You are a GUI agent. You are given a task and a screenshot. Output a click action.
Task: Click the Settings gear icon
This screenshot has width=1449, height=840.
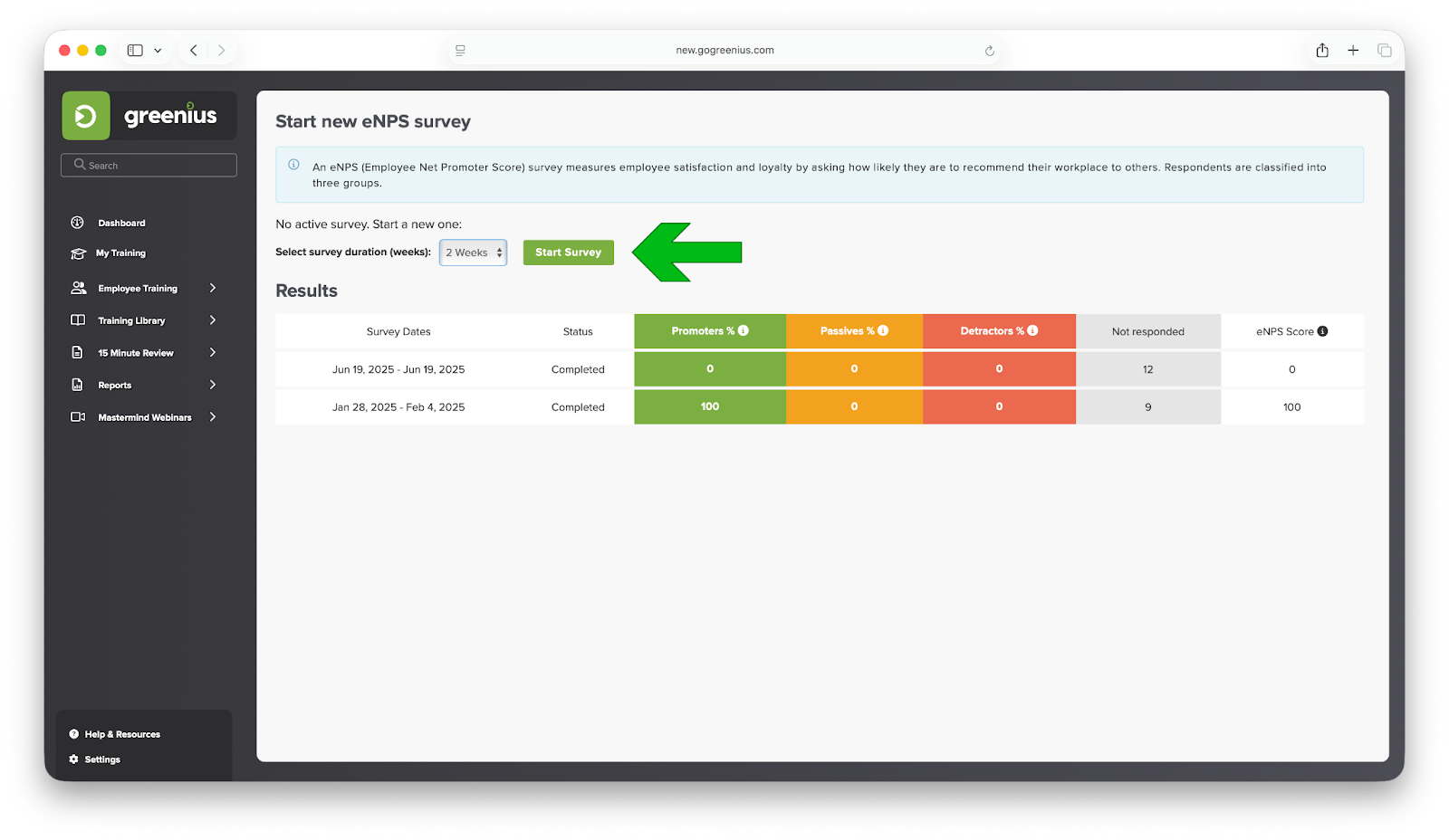[74, 759]
